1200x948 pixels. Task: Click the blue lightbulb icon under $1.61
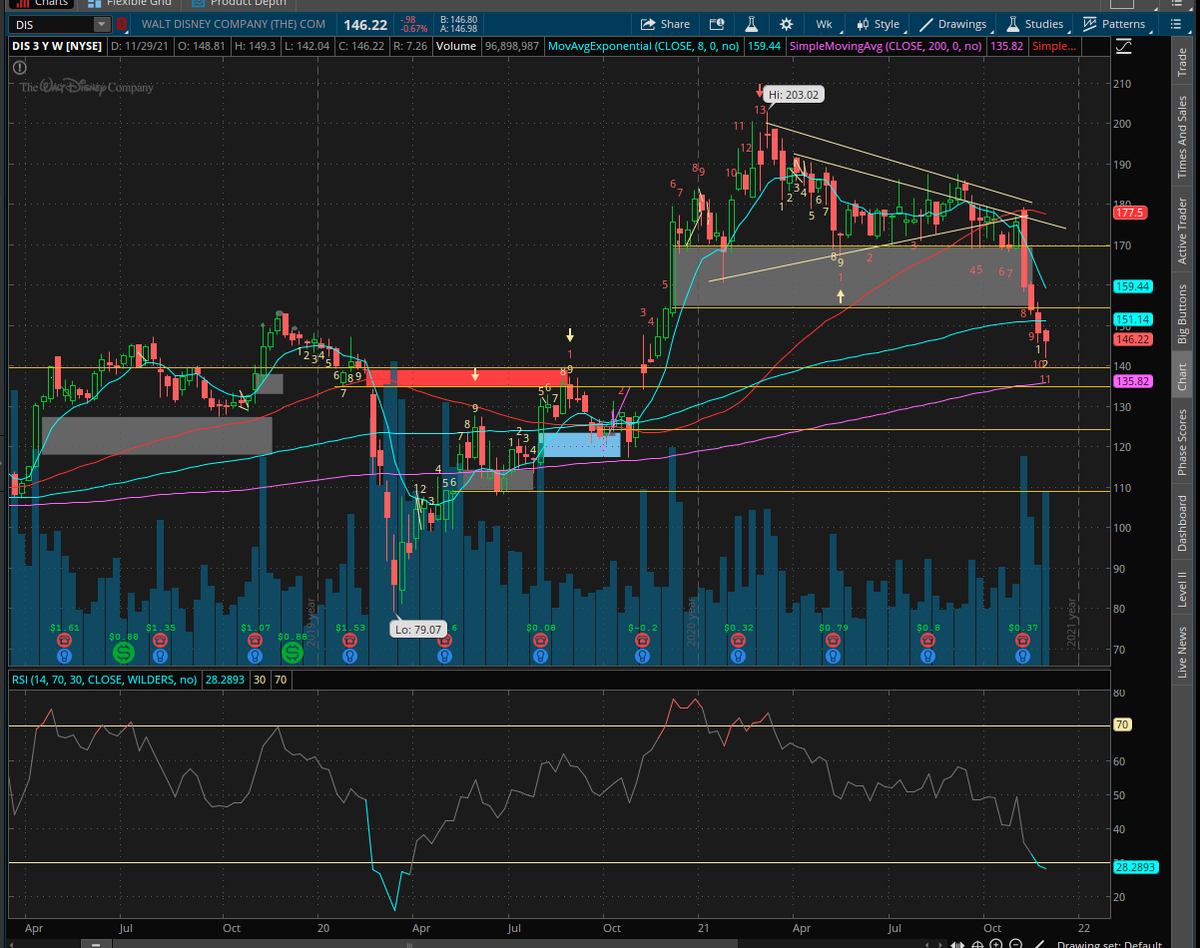65,656
